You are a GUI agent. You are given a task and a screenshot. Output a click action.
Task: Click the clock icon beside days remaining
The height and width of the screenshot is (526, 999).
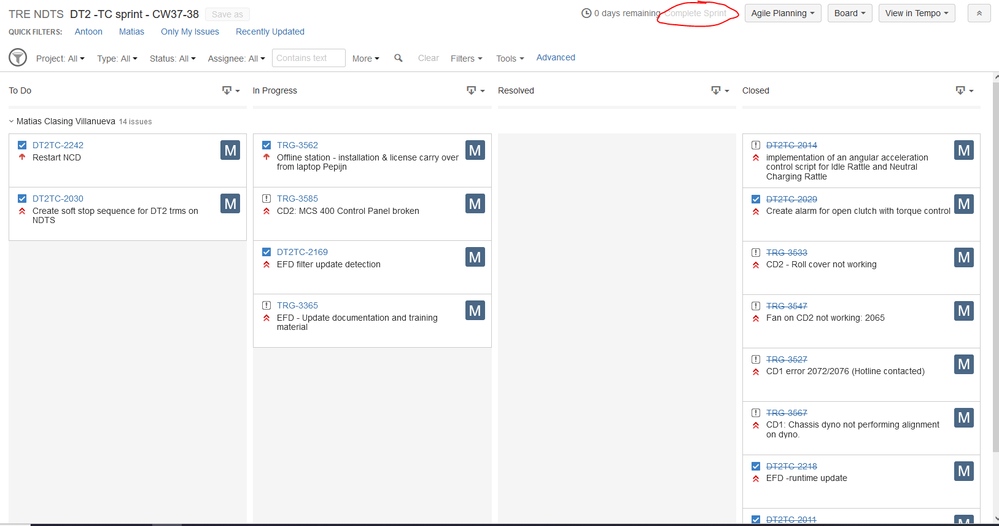tap(586, 13)
